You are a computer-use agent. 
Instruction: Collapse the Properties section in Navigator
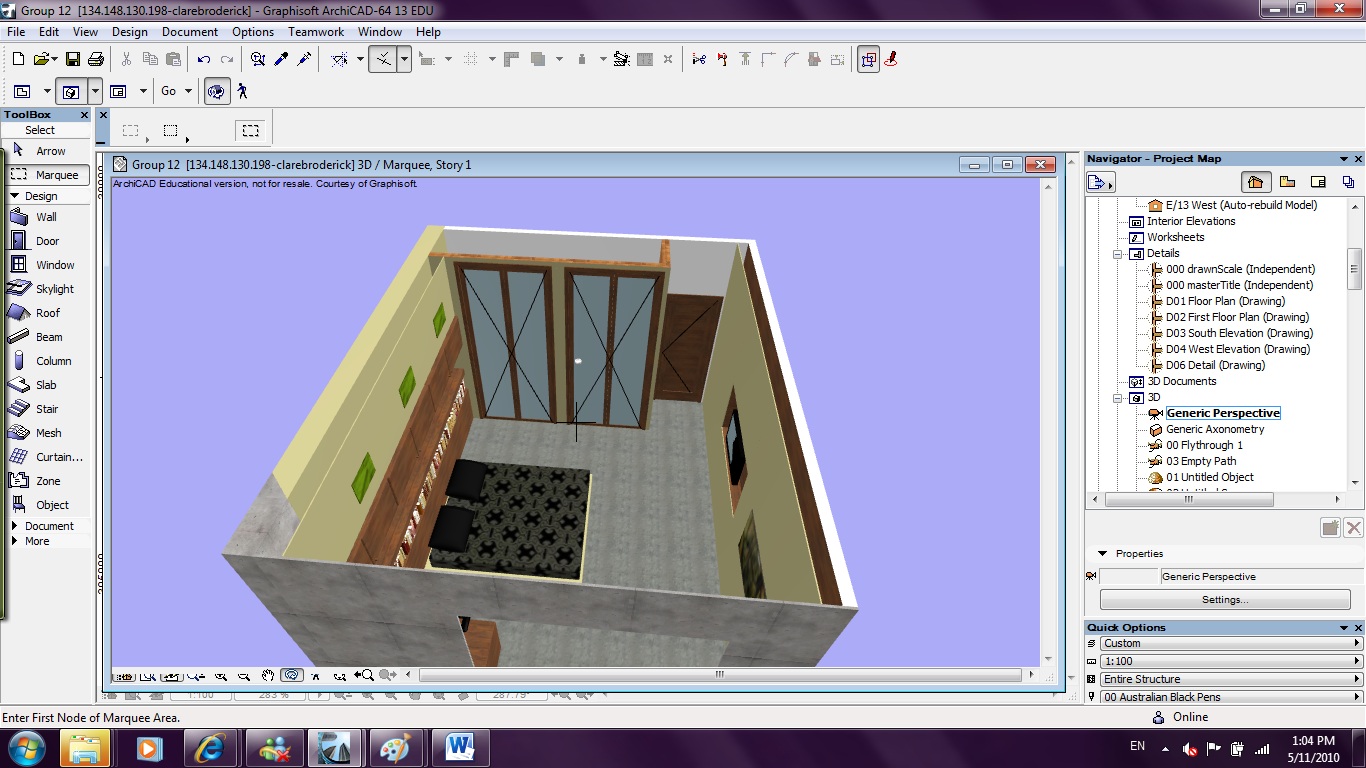point(1103,553)
